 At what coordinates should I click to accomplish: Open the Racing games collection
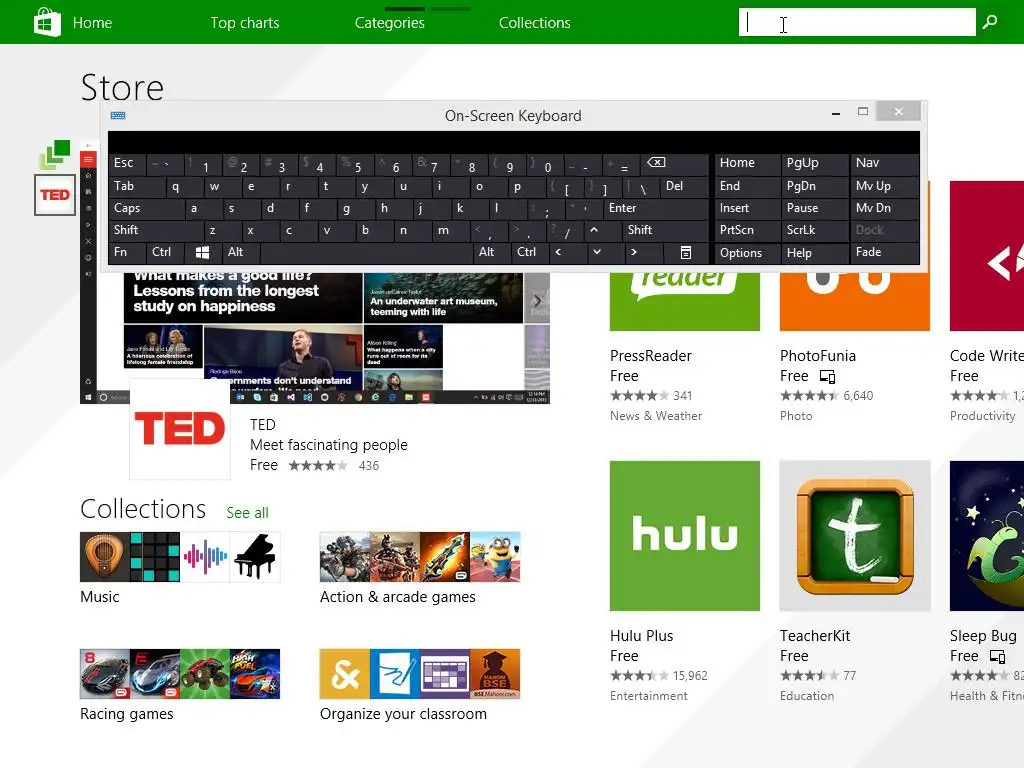180,685
